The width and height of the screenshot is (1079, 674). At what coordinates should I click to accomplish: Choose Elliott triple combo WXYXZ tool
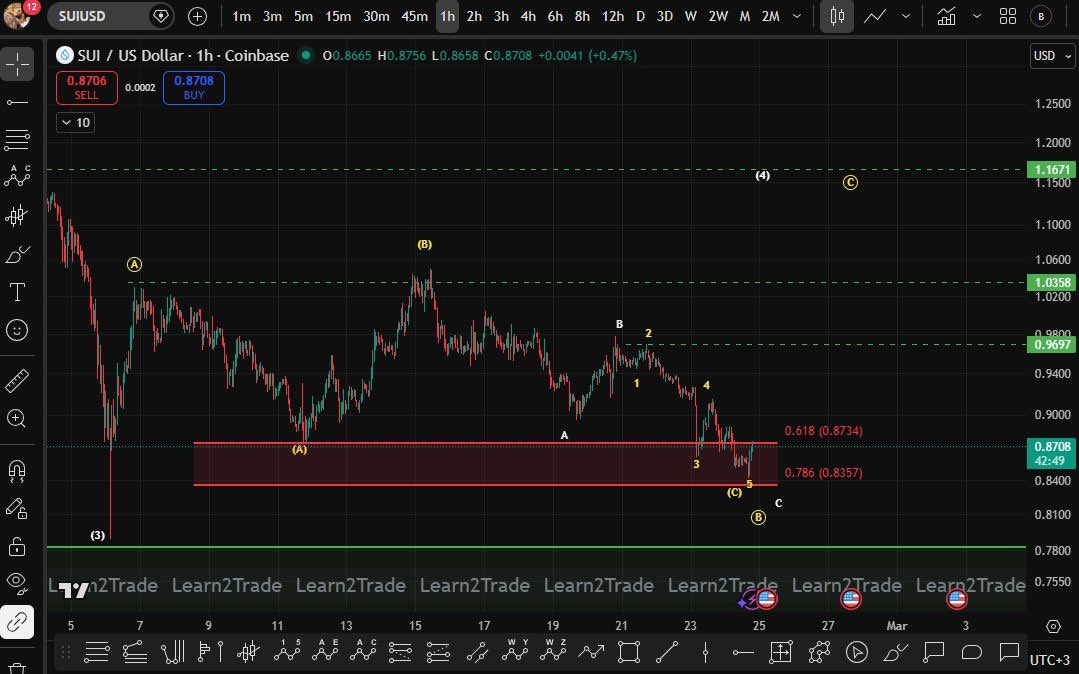(553, 651)
